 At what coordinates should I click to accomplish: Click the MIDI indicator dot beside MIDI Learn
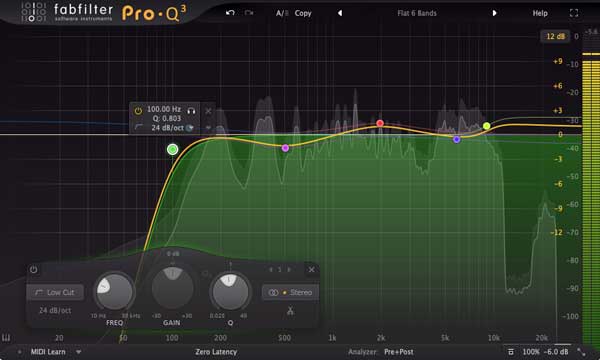pos(19,352)
